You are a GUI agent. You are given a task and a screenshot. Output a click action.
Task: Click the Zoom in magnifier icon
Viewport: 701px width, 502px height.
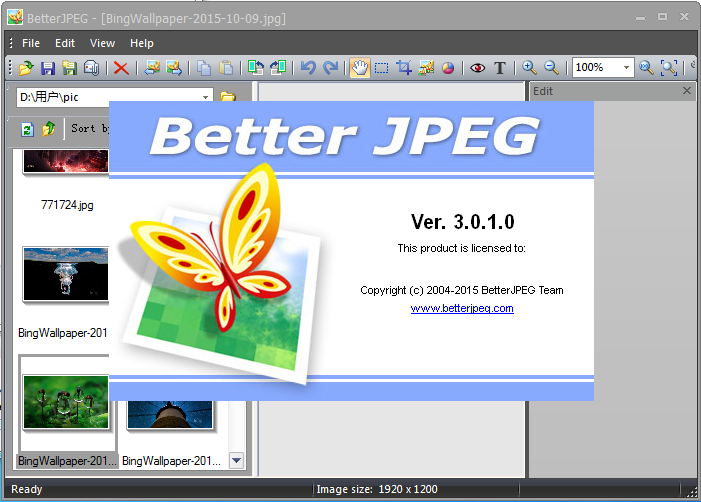click(529, 68)
